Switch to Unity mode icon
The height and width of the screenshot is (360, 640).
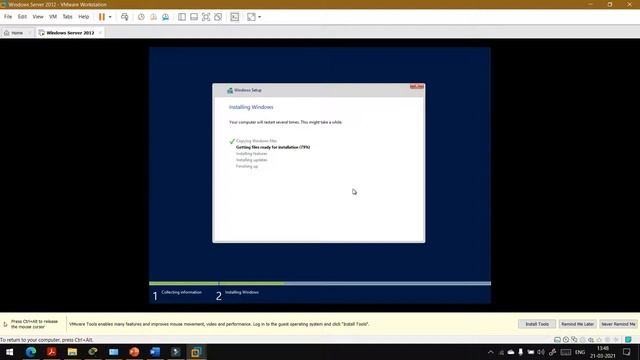[218, 17]
